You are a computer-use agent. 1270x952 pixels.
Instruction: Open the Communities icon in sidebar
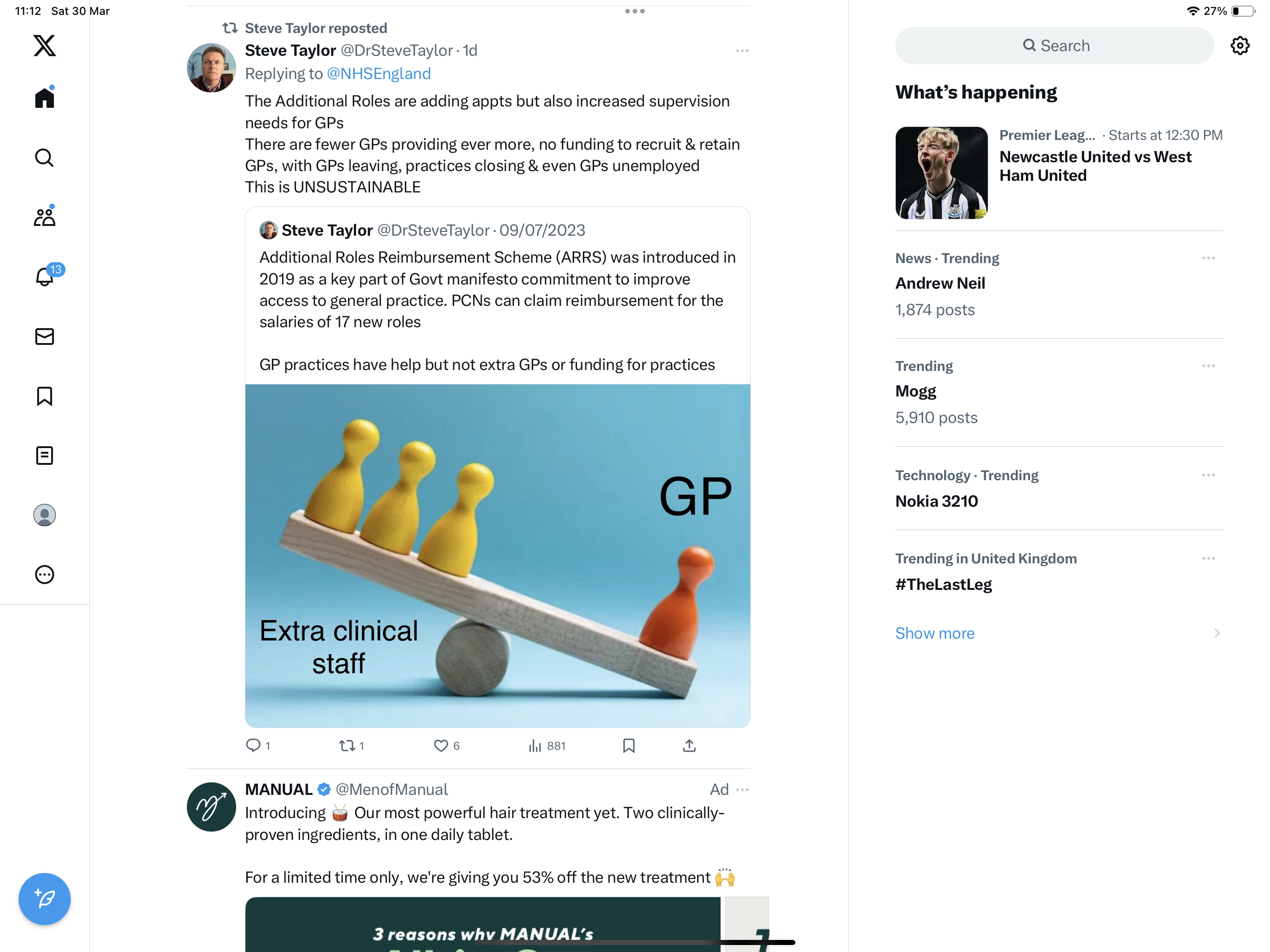pos(44,217)
